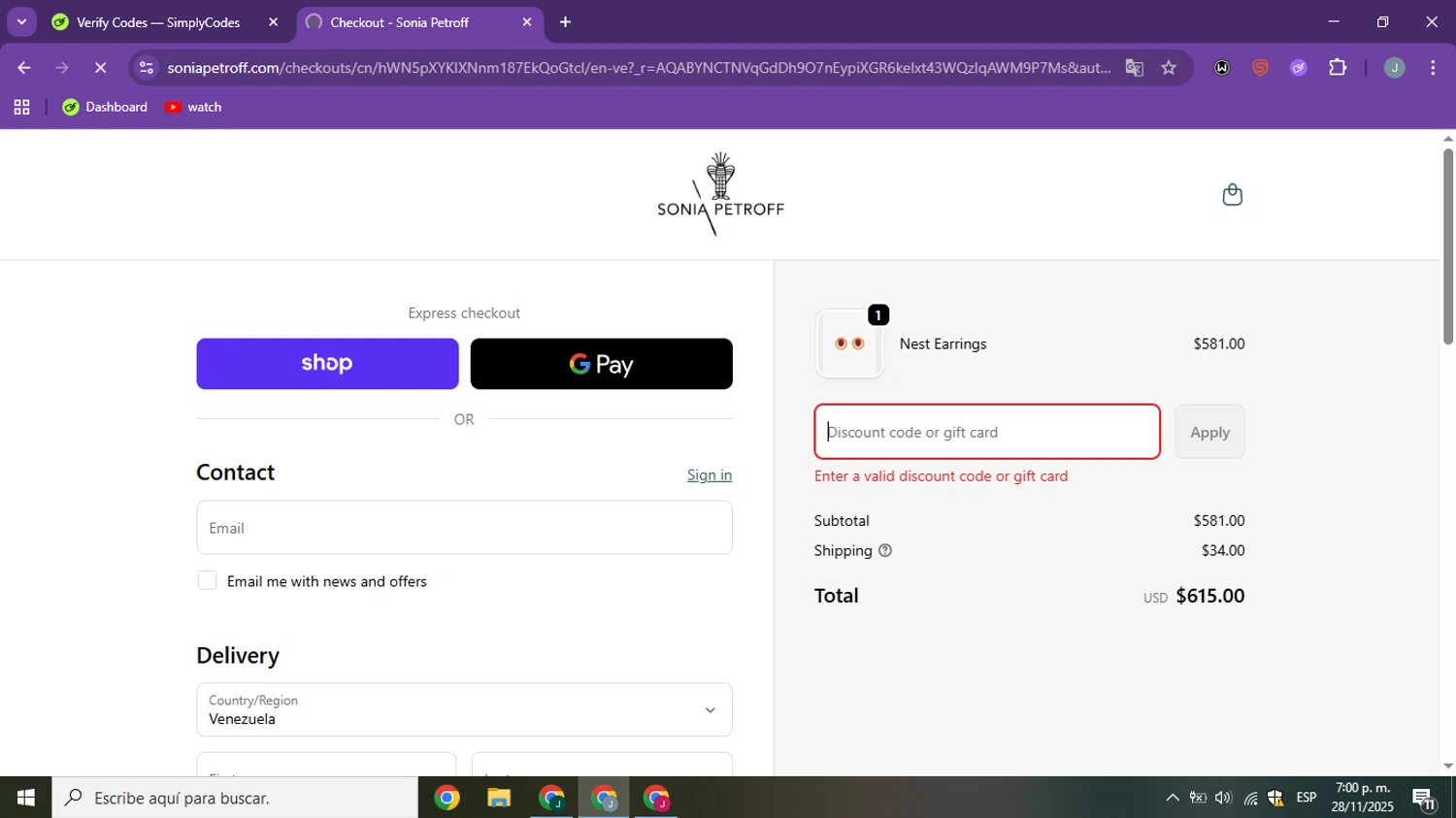This screenshot has width=1456, height=818.
Task: Click the Windows taskbar search box
Action: tap(235, 798)
